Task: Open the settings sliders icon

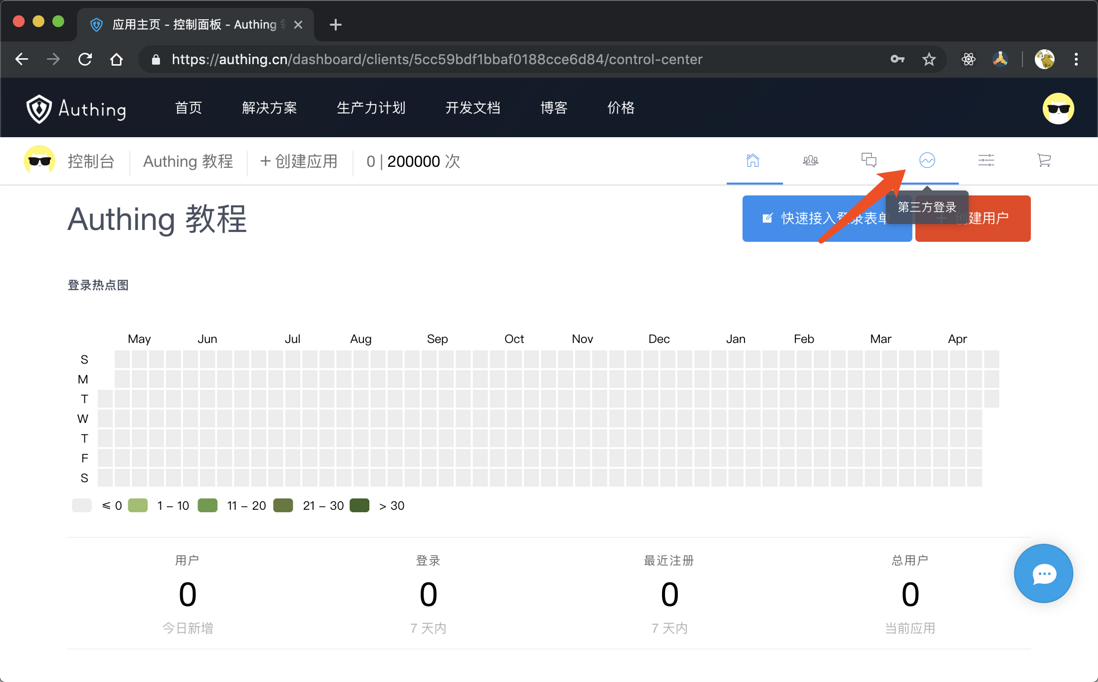Action: [x=986, y=160]
